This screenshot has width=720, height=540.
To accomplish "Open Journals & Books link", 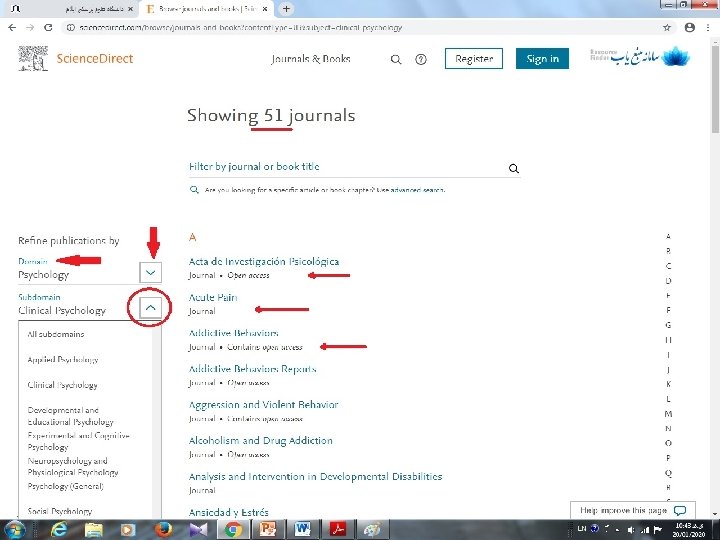I will click(311, 59).
